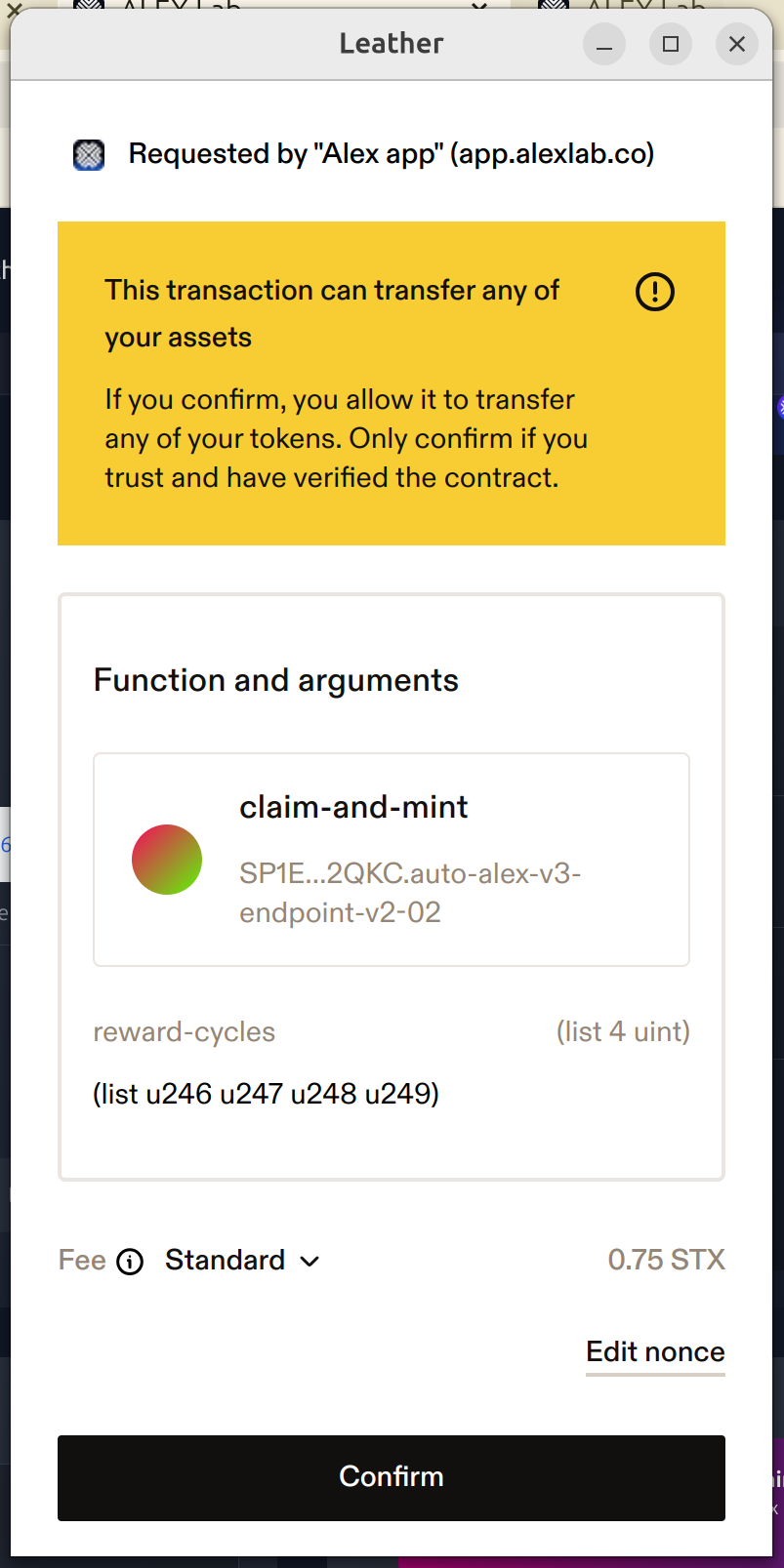Select the claim-and-mint function name
This screenshot has height=1568, width=784.
(x=353, y=807)
